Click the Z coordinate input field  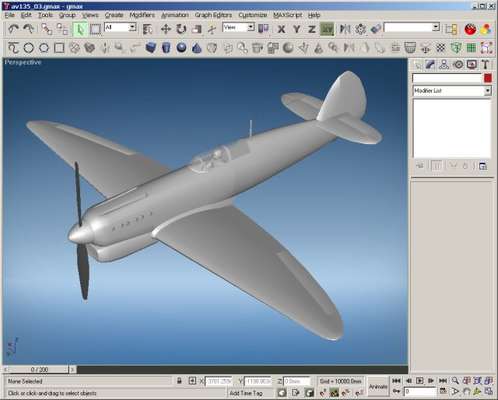pos(297,381)
